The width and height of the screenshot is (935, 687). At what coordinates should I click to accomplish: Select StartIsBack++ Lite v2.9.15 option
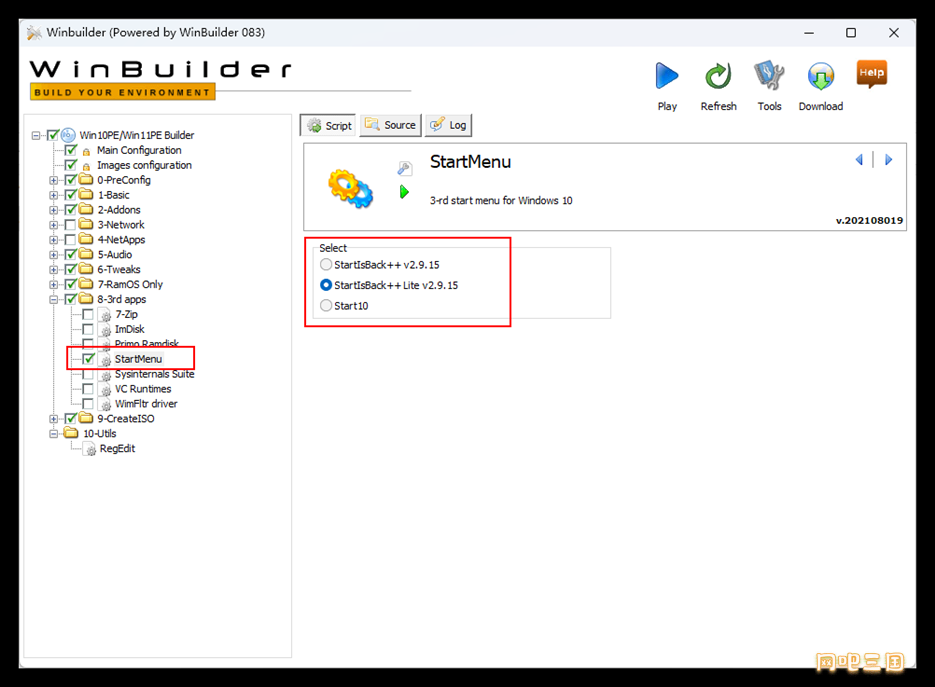coord(326,285)
